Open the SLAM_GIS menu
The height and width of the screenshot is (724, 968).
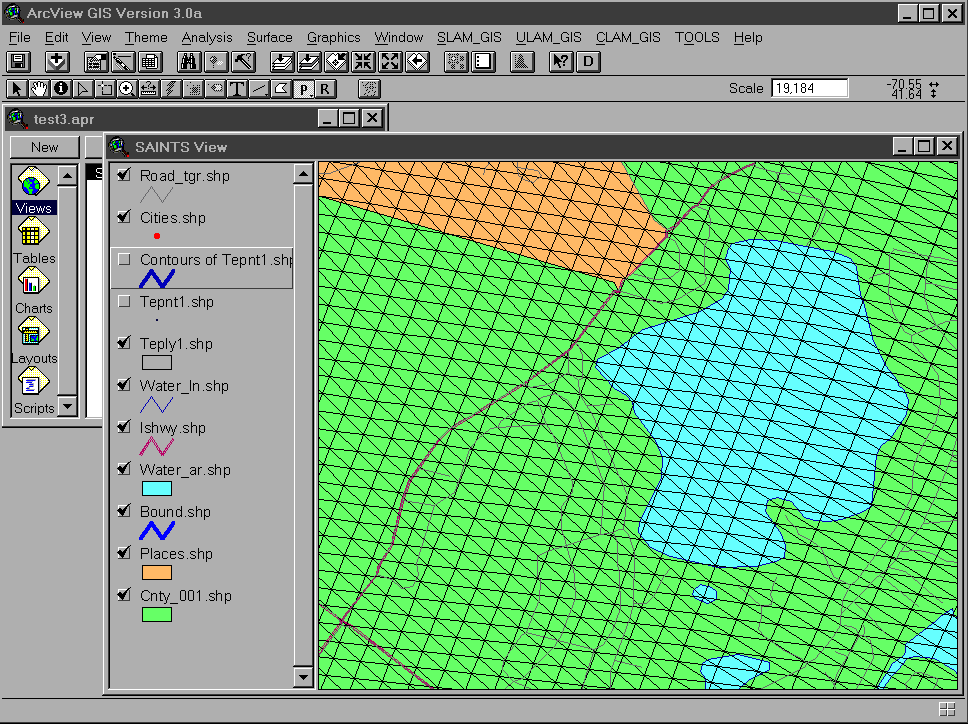(x=469, y=38)
